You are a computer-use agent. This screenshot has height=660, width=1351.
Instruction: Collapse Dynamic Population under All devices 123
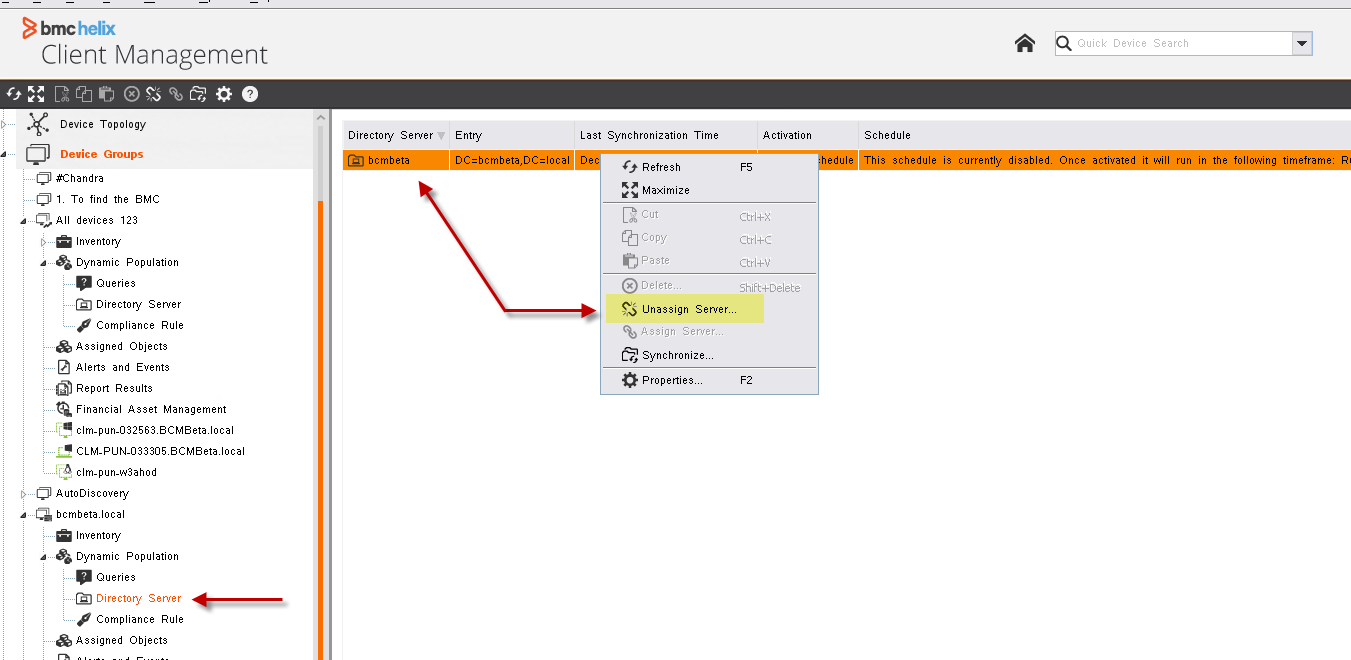[44, 262]
